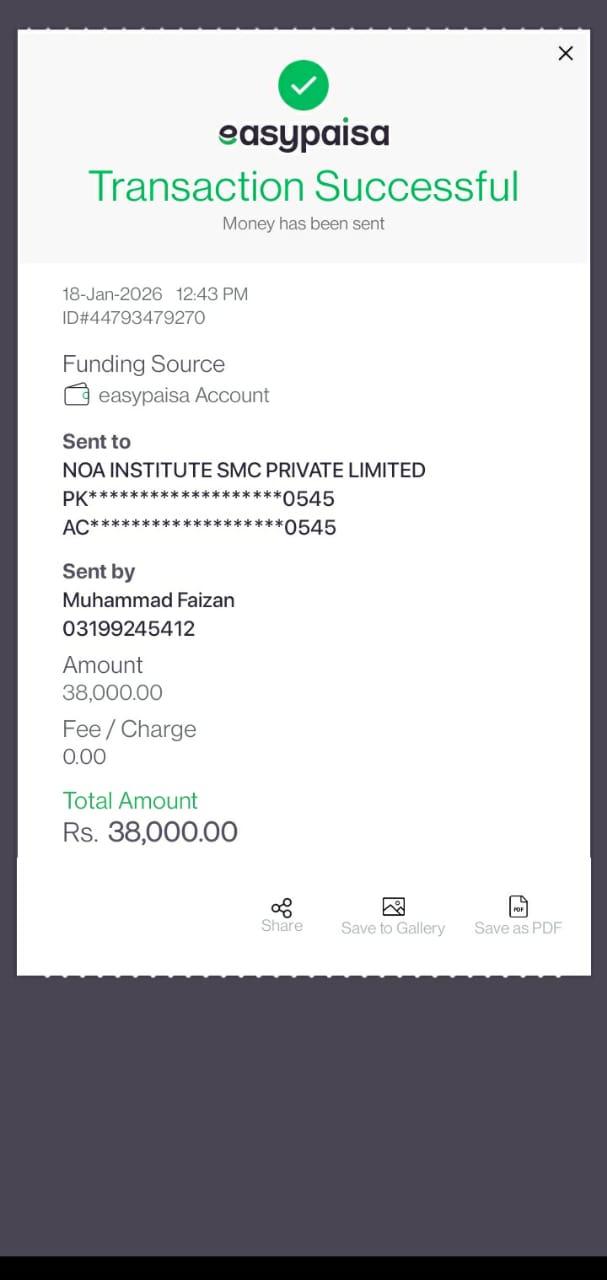Tap the Save as PDF file icon
Screen dimensions: 607x1280
pyautogui.click(x=518, y=906)
